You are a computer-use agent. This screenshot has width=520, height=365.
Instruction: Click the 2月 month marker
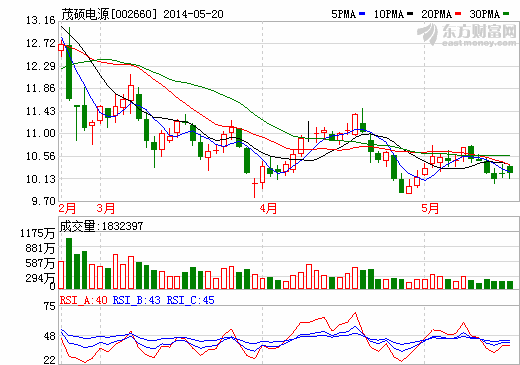(x=67, y=209)
